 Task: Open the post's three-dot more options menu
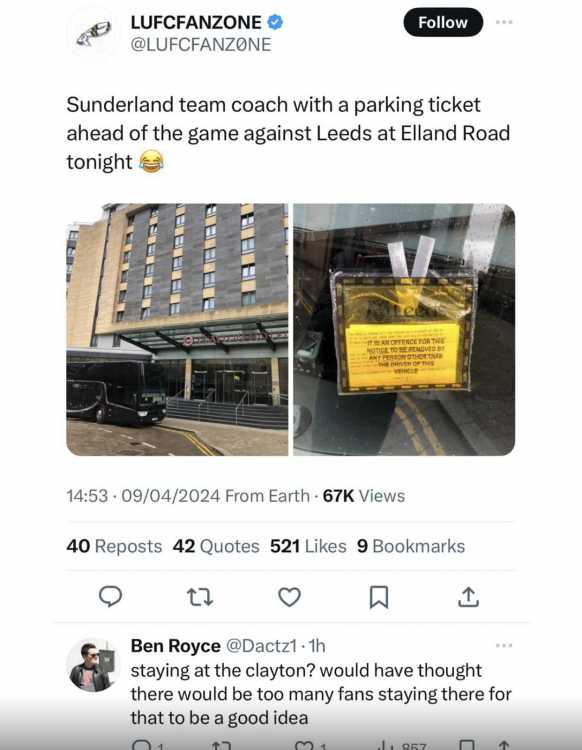504,22
